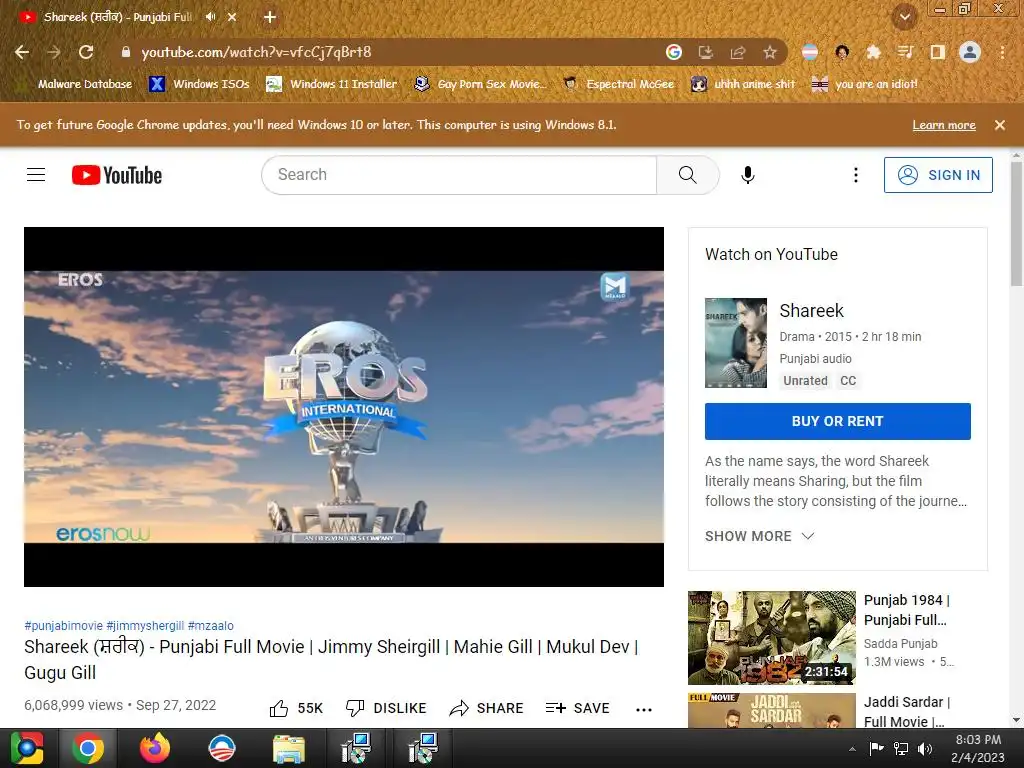Open the Shareek movie poster thumbnail
The height and width of the screenshot is (768, 1024).
pos(736,343)
